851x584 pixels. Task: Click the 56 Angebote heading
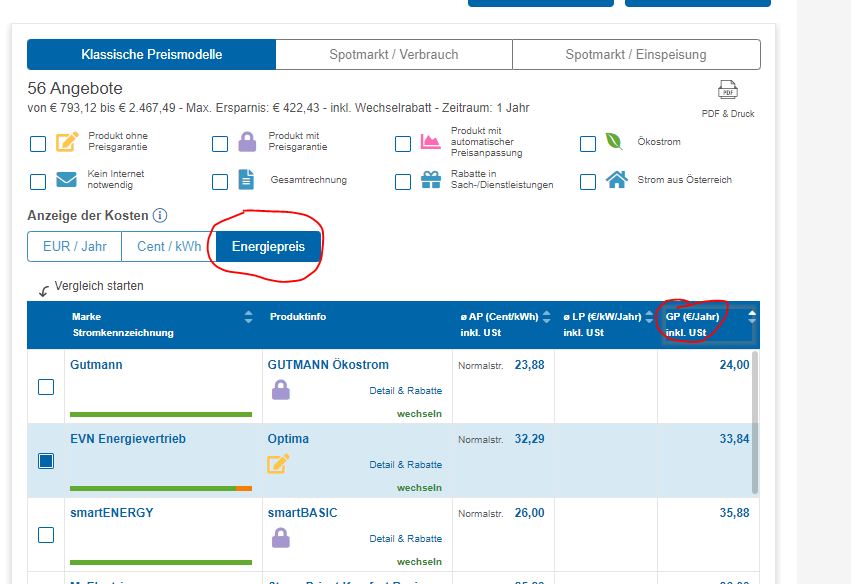coord(75,88)
